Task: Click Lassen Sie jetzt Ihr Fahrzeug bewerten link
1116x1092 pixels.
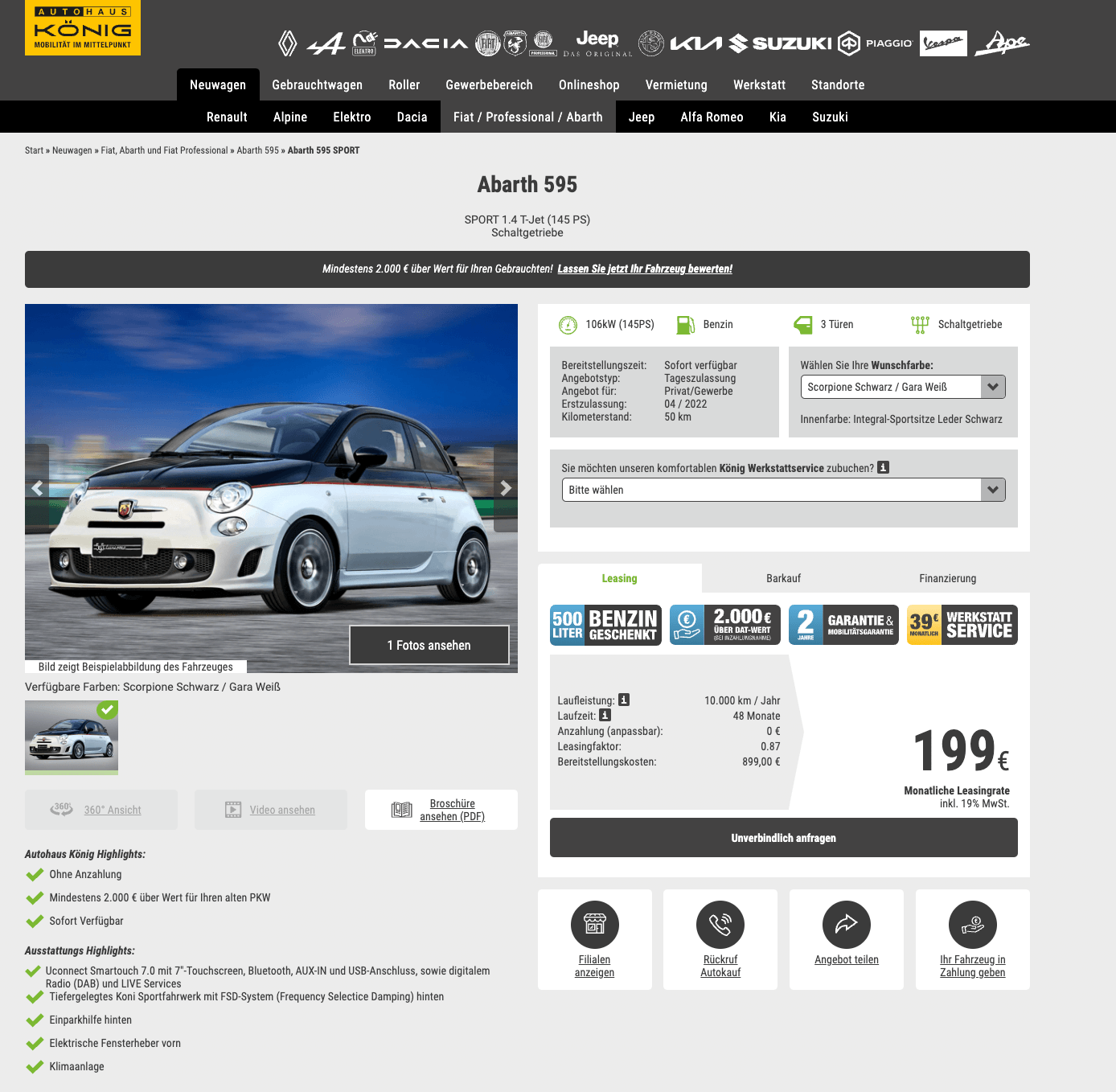Action: coord(645,269)
